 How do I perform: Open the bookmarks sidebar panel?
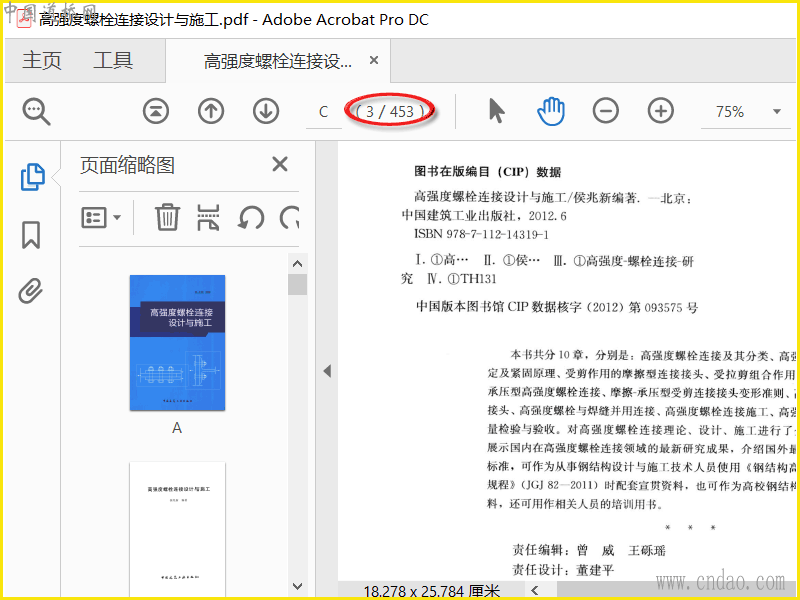pos(31,235)
